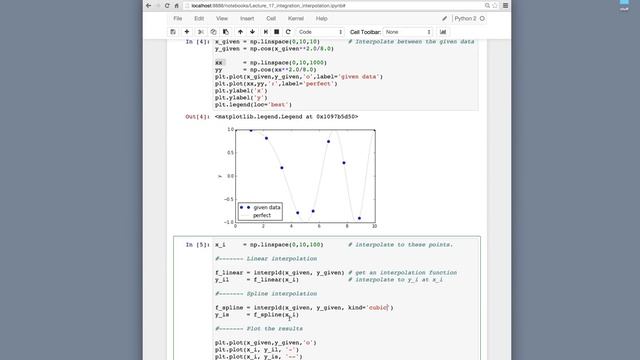Click the In [4] cell prompt
The height and width of the screenshot is (360, 640).
[198, 42]
